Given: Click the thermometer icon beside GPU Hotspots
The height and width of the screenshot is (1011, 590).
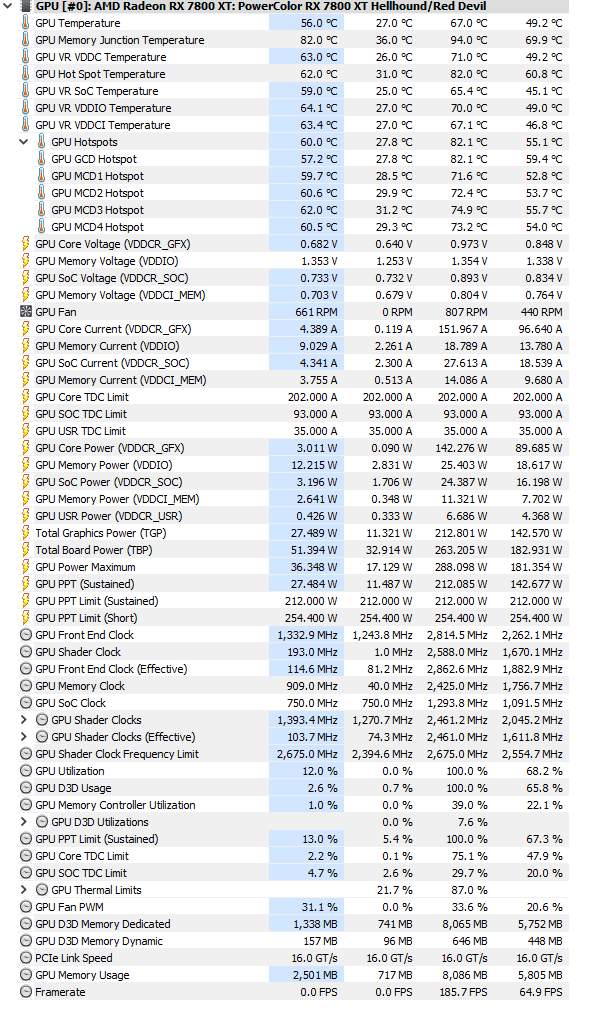Looking at the screenshot, I should [x=41, y=142].
